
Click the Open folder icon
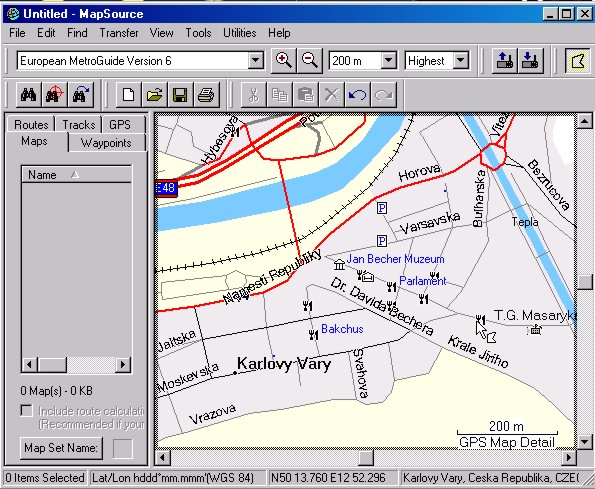[154, 94]
